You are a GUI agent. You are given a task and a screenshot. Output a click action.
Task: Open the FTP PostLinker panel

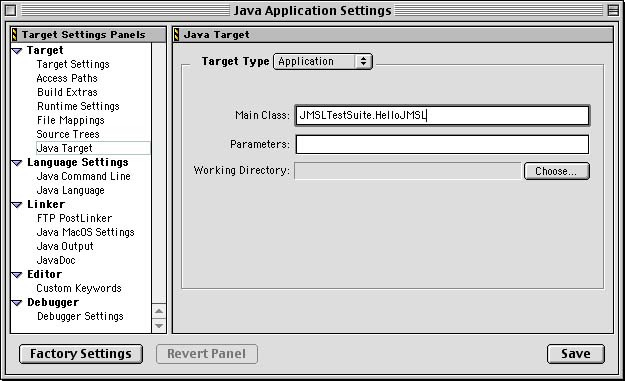(x=74, y=218)
